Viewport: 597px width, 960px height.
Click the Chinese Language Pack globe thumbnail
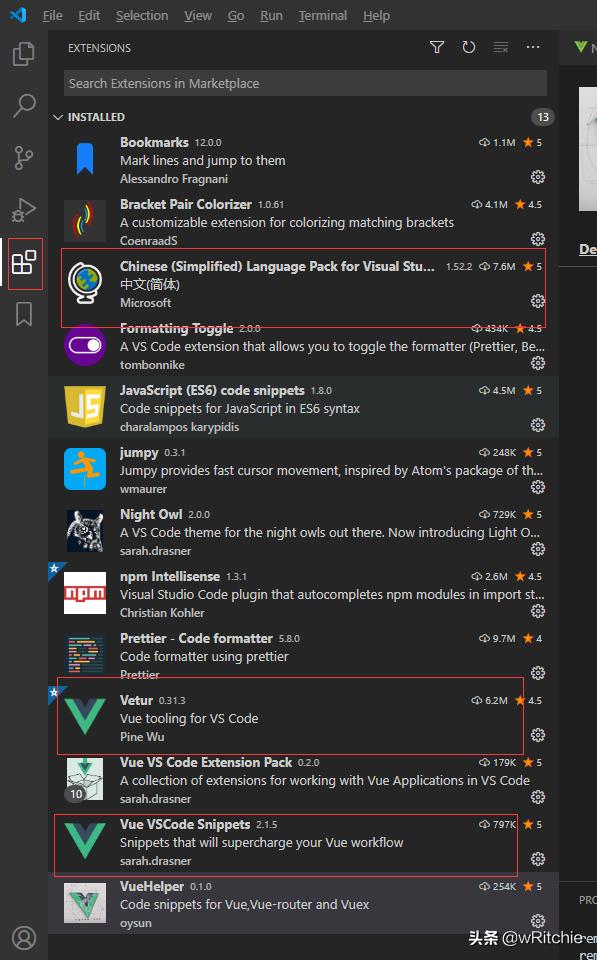(84, 283)
